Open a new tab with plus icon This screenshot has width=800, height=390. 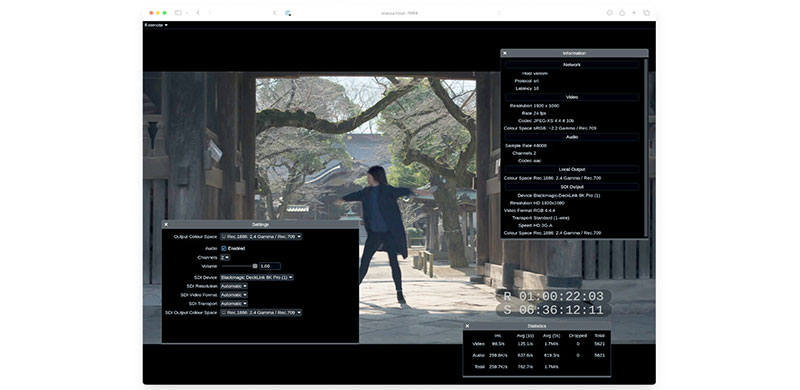click(634, 13)
